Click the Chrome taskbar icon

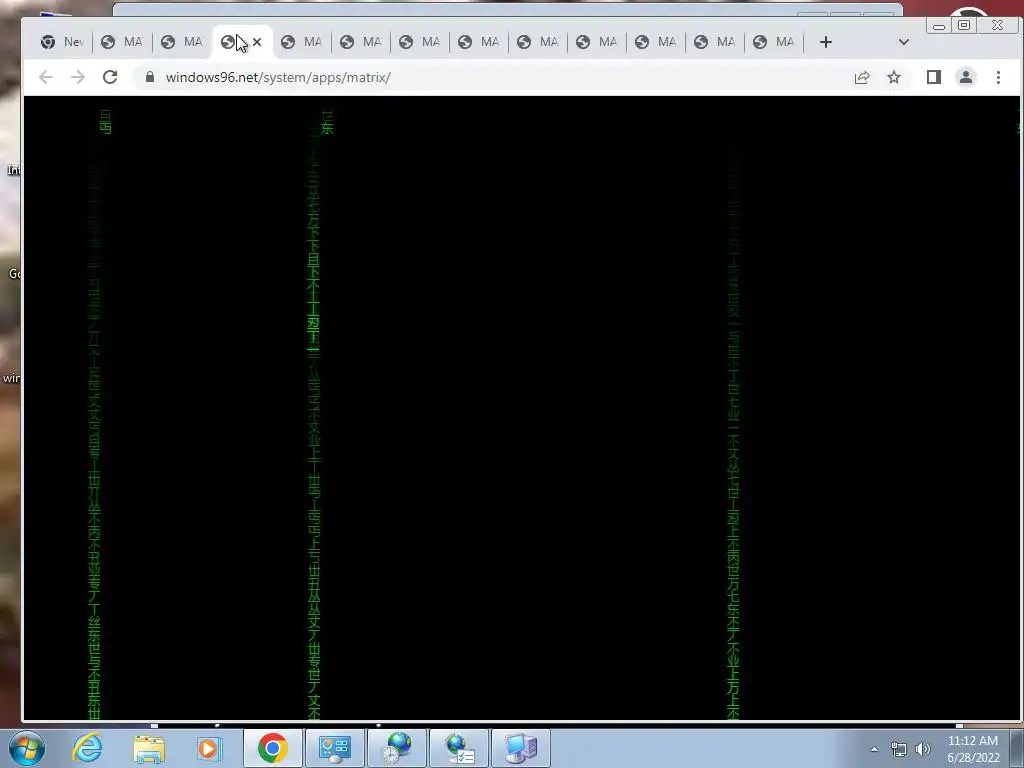click(x=272, y=748)
